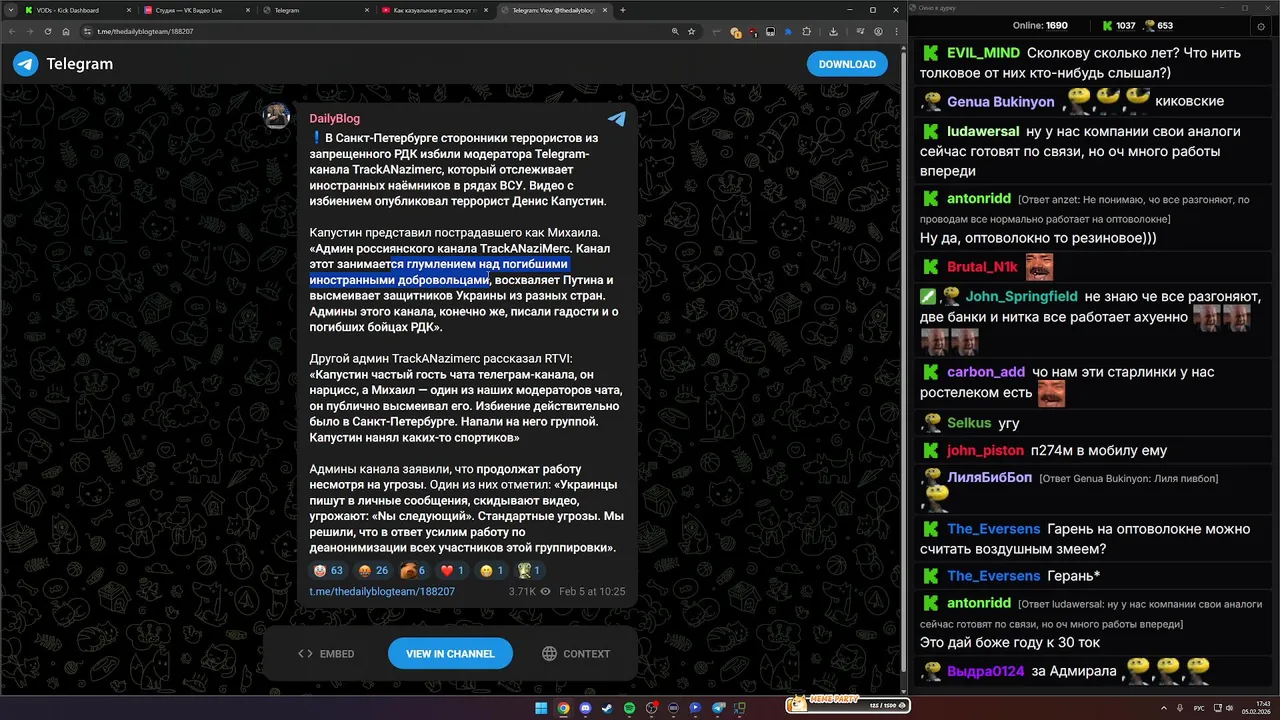The image size is (1280, 720).
Task: Click the Выдра0124 username in chat
Action: coord(986,671)
